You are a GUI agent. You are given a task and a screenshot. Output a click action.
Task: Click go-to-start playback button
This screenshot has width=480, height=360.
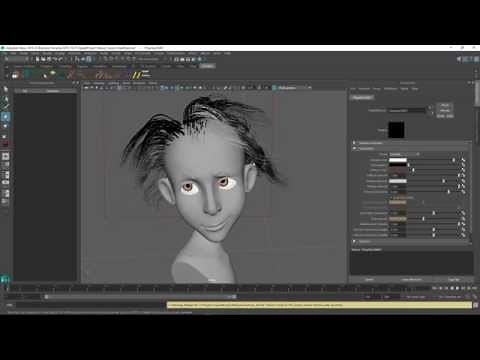[434, 288]
